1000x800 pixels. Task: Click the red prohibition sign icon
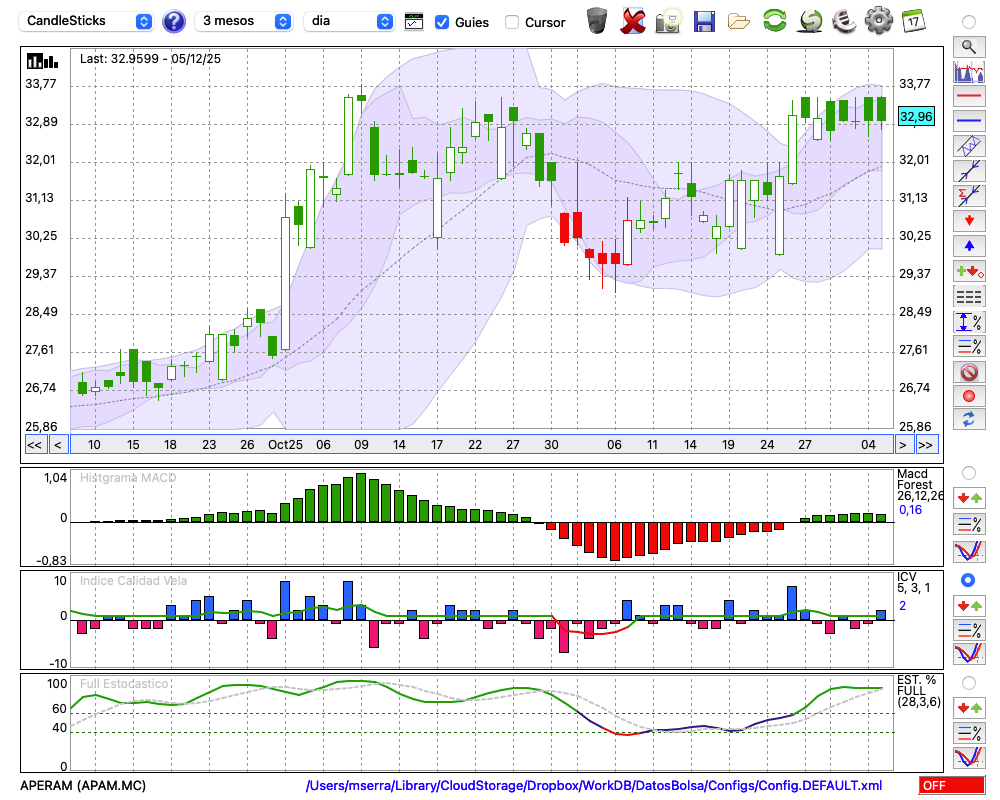pos(968,371)
